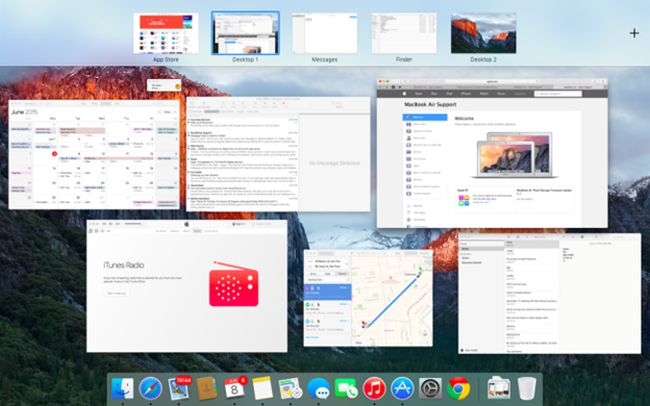The width and height of the screenshot is (650, 406).
Task: Select the June 2015 Calendar window
Action: click(x=94, y=154)
